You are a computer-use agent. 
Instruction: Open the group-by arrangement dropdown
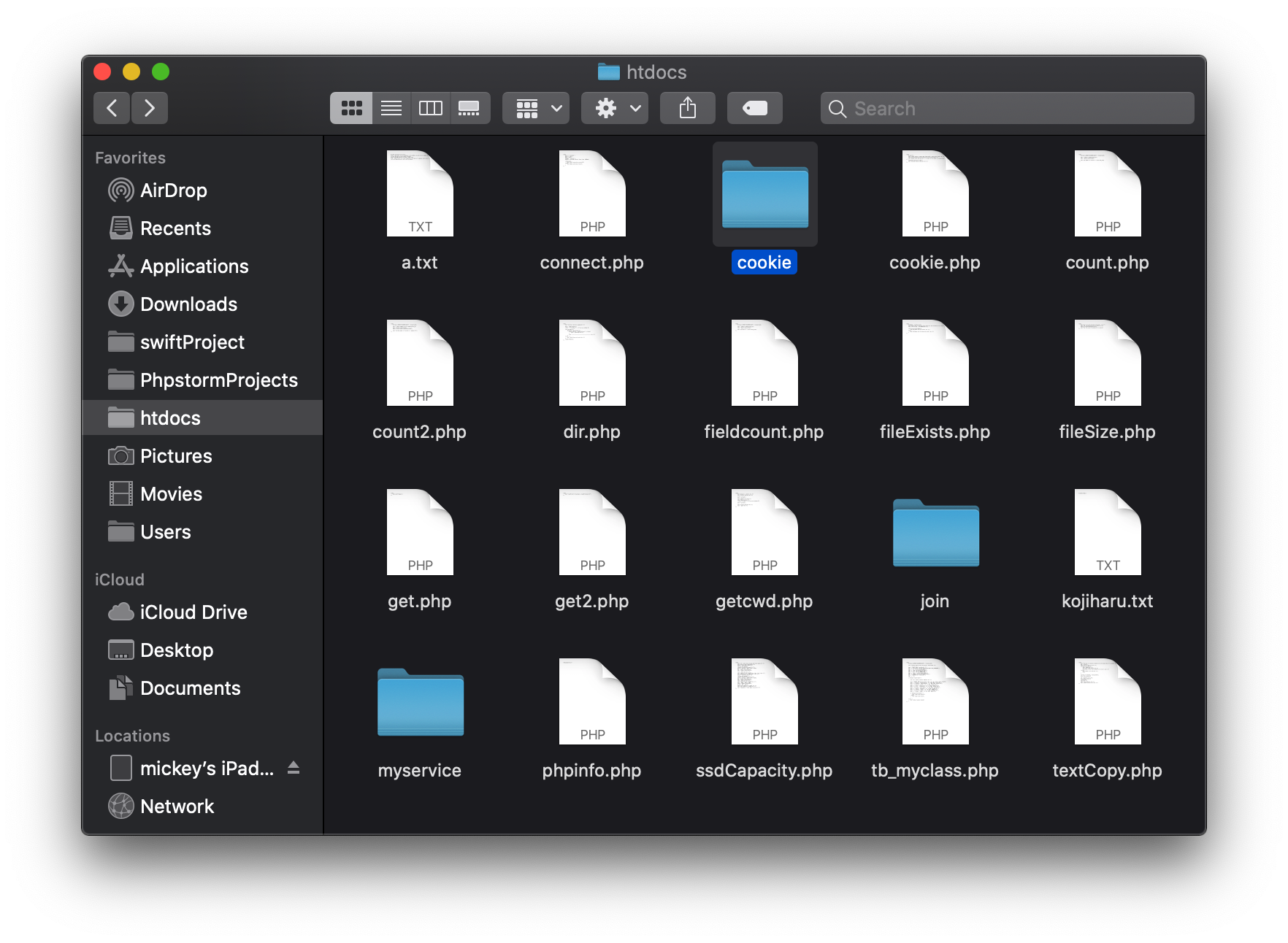coord(536,108)
